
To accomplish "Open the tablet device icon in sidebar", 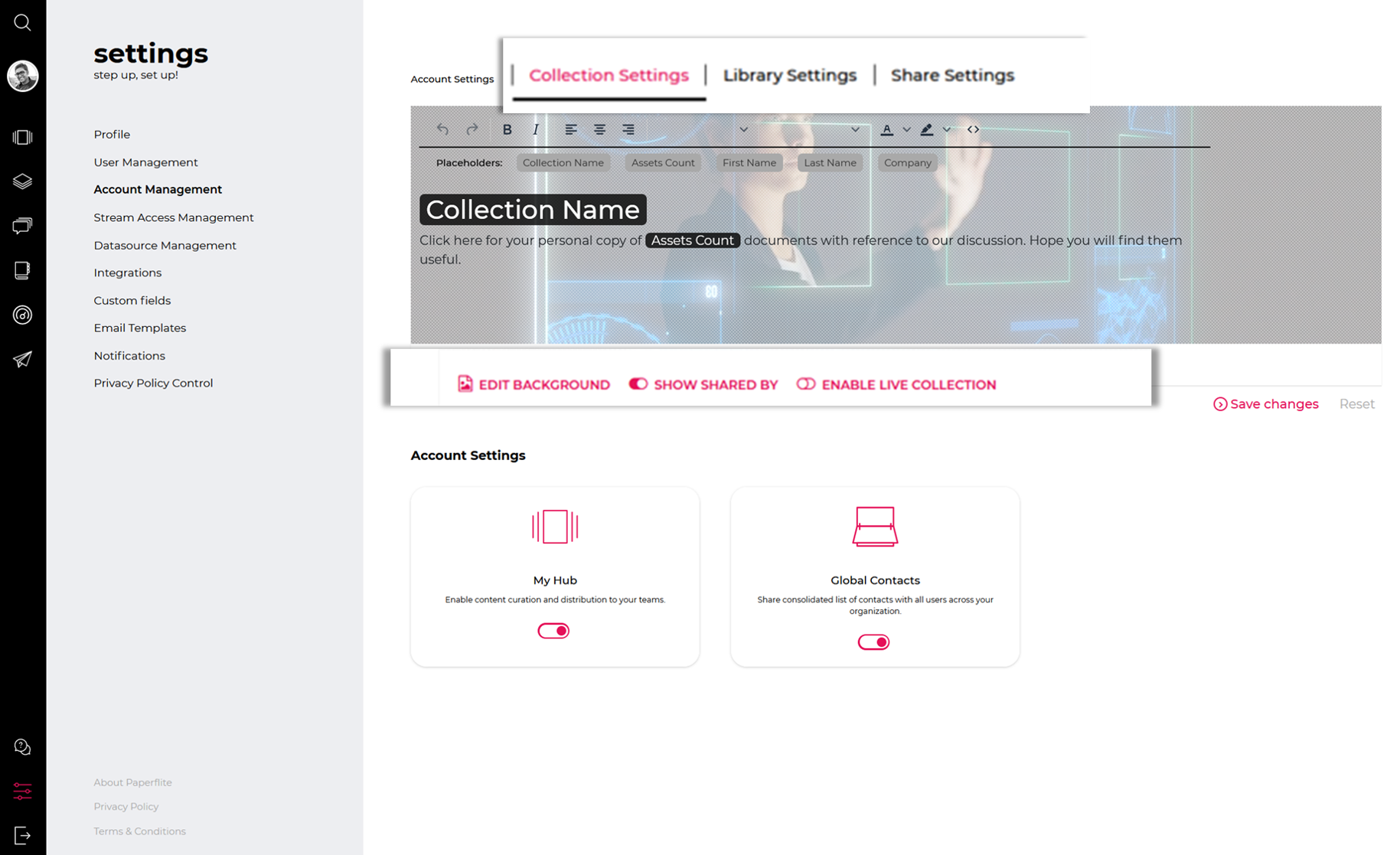I will 22,270.
